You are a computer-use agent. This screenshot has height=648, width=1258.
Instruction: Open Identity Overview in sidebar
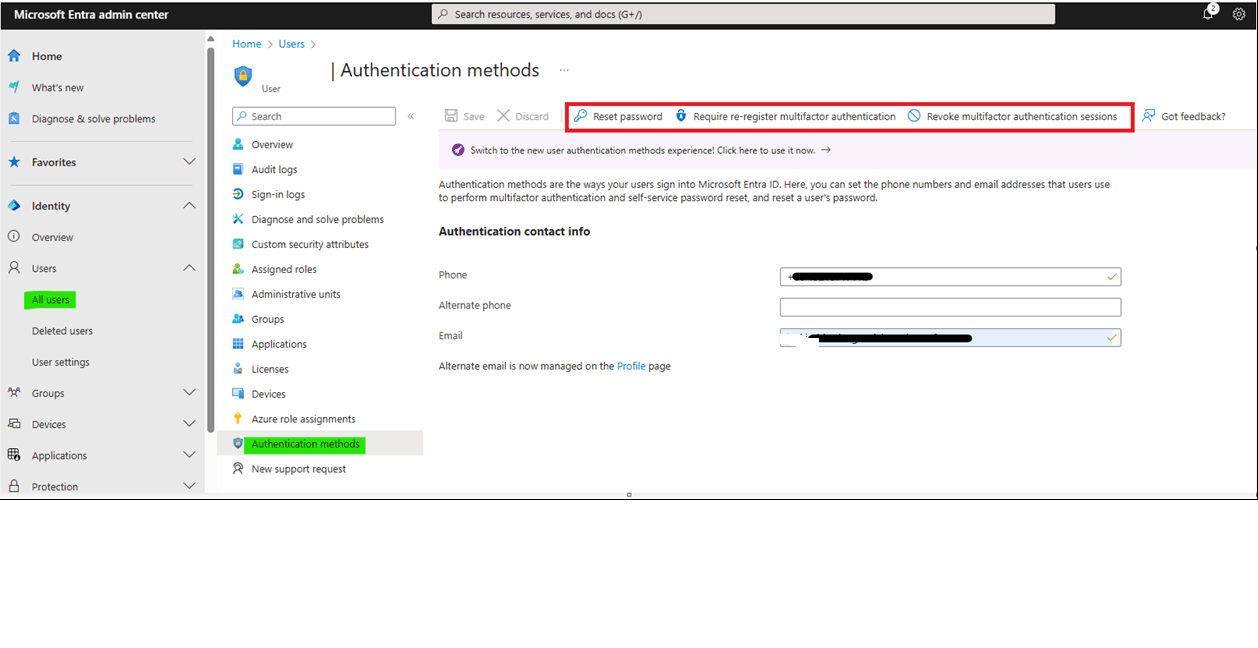(52, 237)
